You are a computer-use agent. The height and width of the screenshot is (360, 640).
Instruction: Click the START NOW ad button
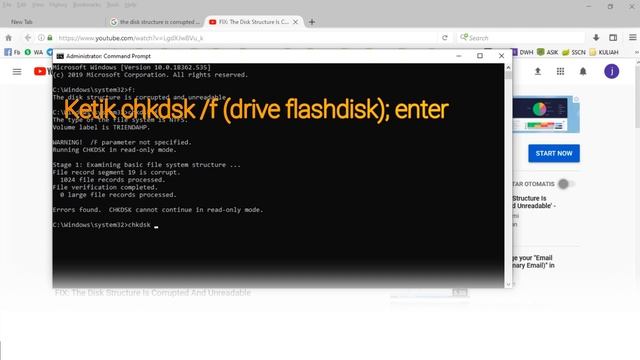pos(554,153)
